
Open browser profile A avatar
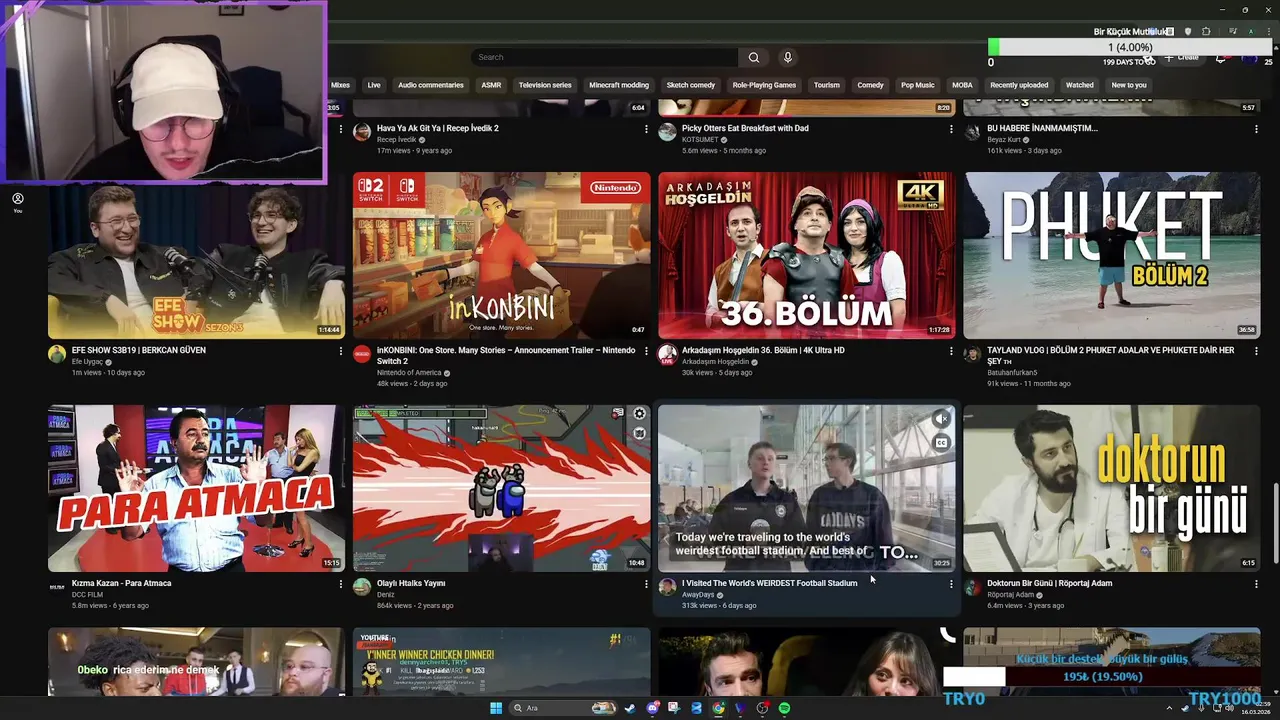(1250, 32)
